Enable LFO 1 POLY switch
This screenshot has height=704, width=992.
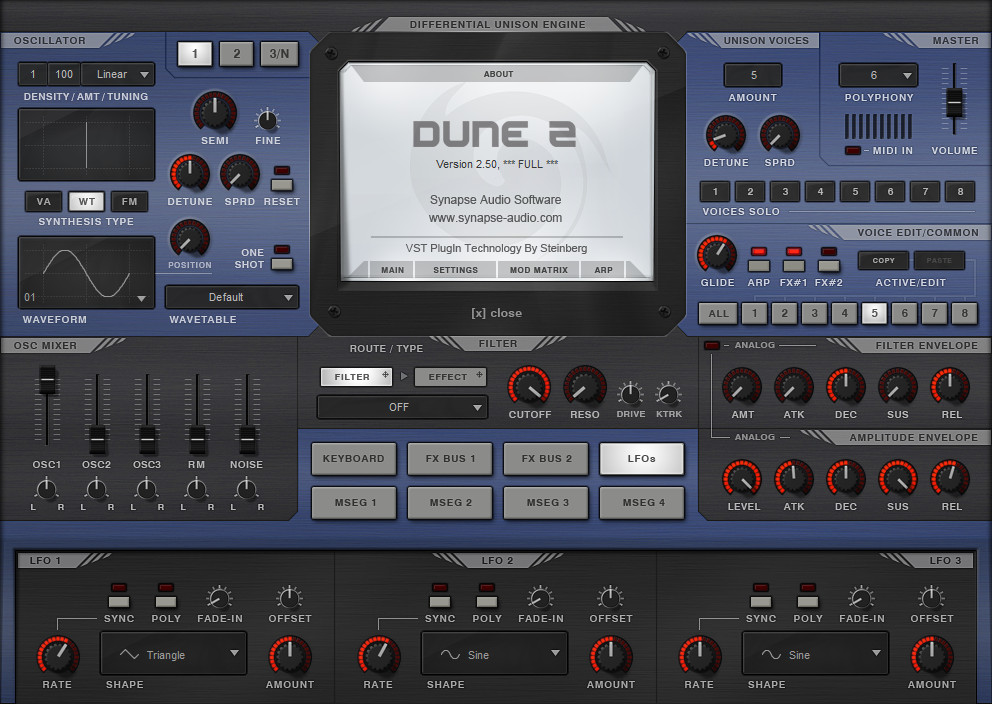click(x=166, y=601)
